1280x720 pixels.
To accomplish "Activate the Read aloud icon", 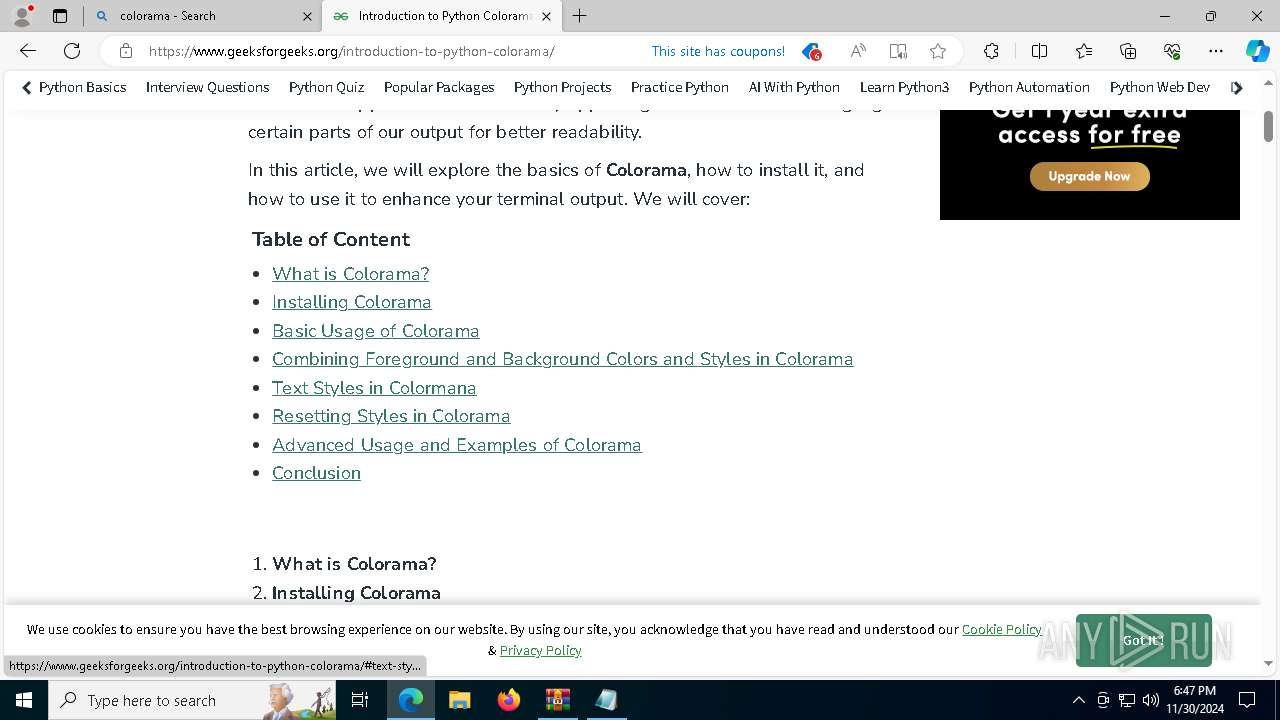I will point(858,51).
